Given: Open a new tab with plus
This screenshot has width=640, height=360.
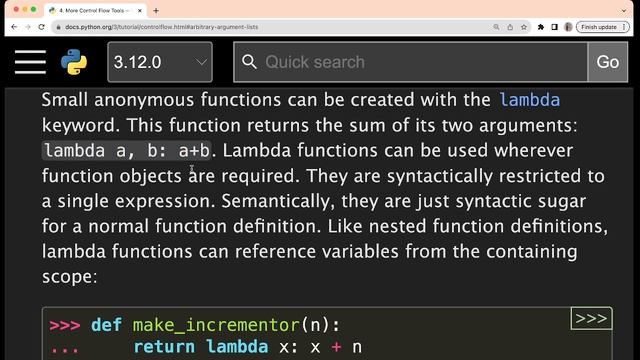Looking at the screenshot, I should point(156,11).
